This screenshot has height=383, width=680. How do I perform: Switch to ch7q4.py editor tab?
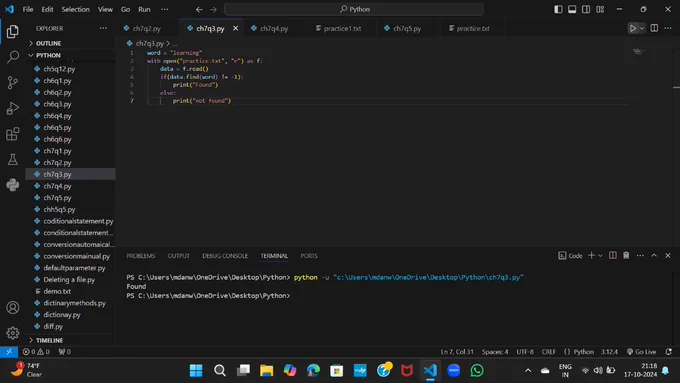coord(274,29)
